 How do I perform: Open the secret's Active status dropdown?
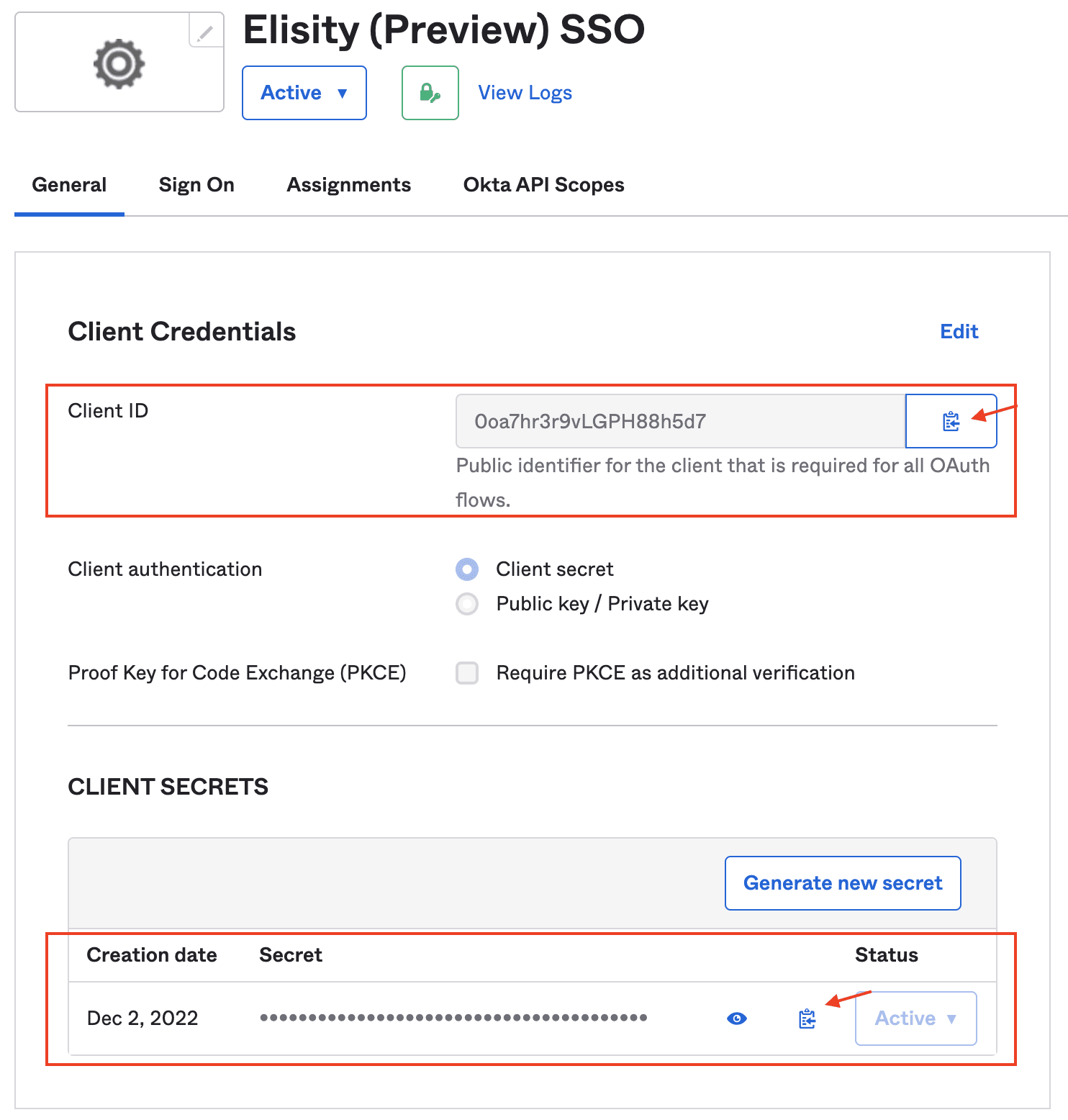[915, 1019]
